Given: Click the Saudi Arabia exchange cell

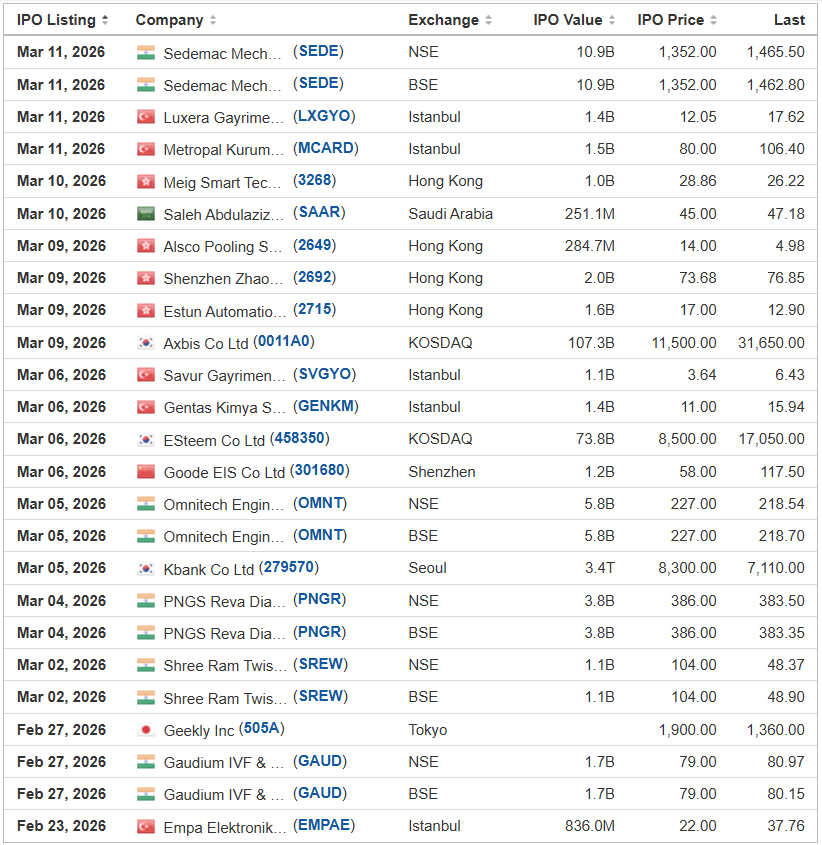Looking at the screenshot, I should [x=451, y=214].
